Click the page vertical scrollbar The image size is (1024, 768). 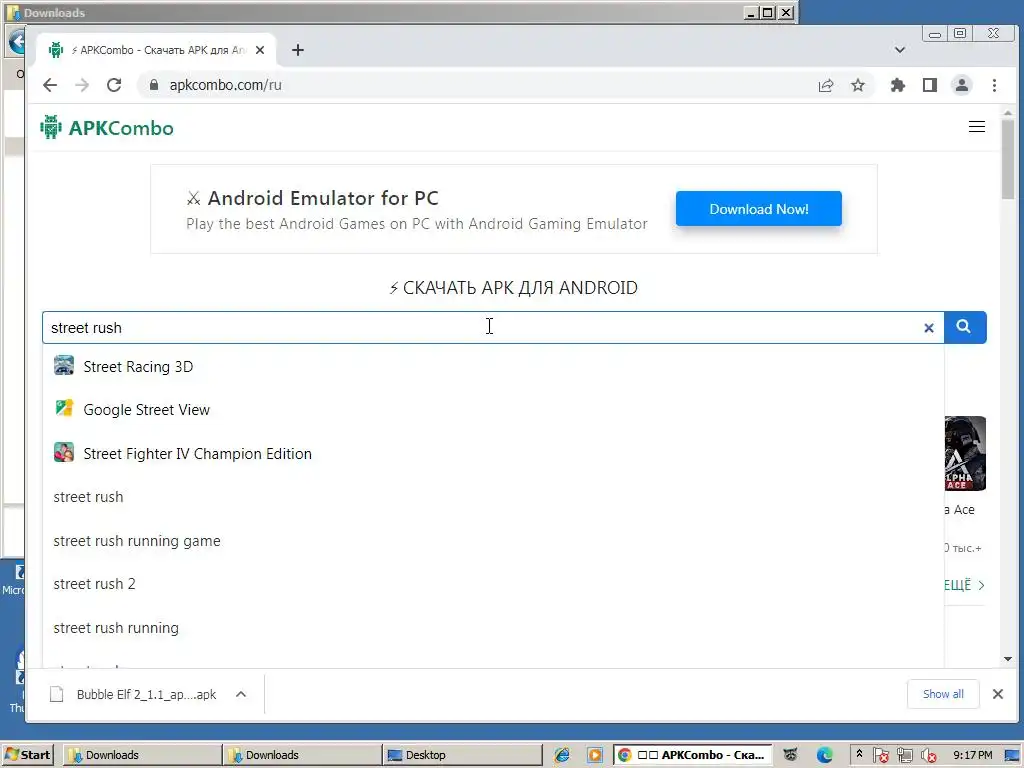tap(1008, 159)
